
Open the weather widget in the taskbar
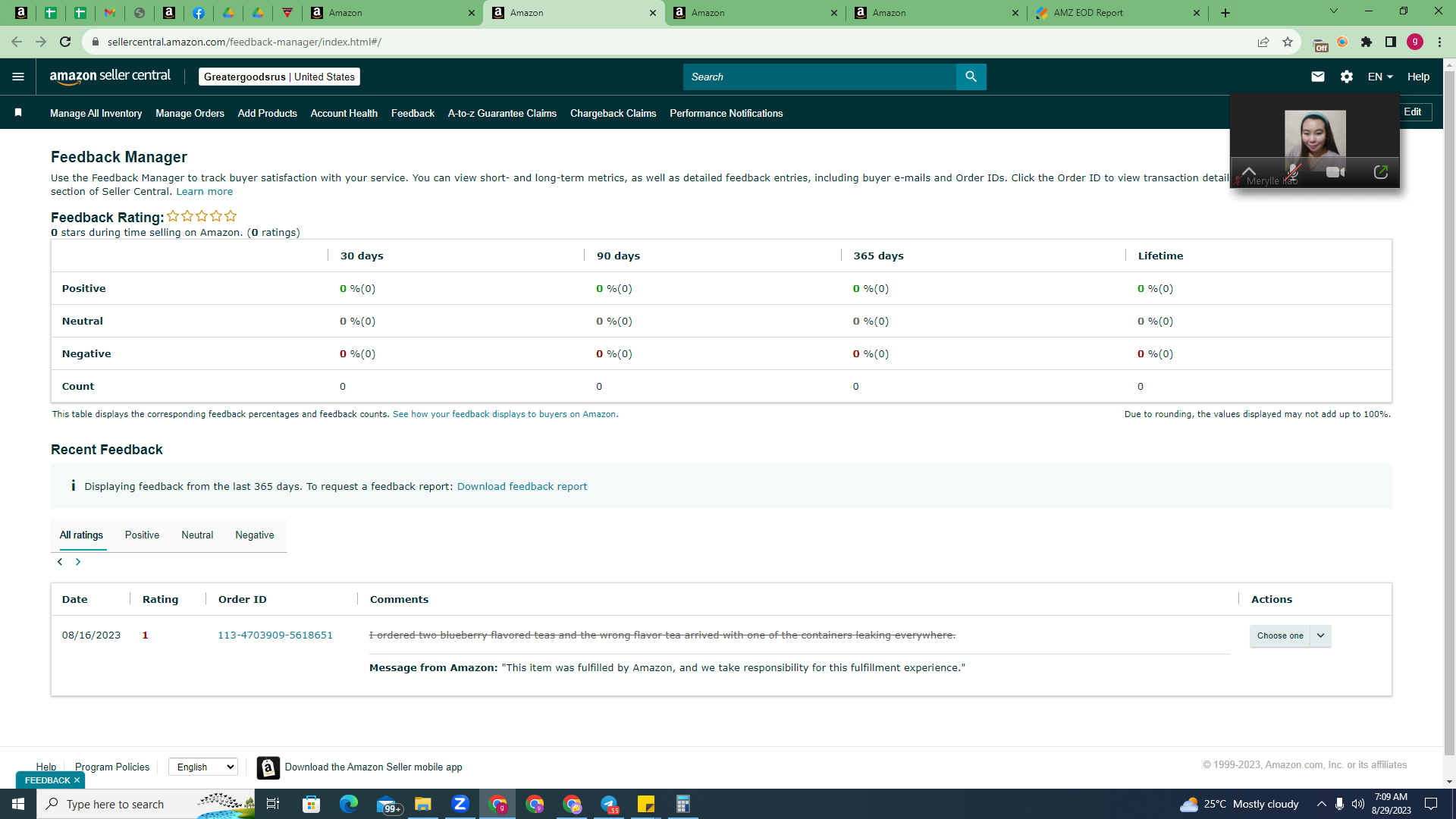click(1239, 804)
